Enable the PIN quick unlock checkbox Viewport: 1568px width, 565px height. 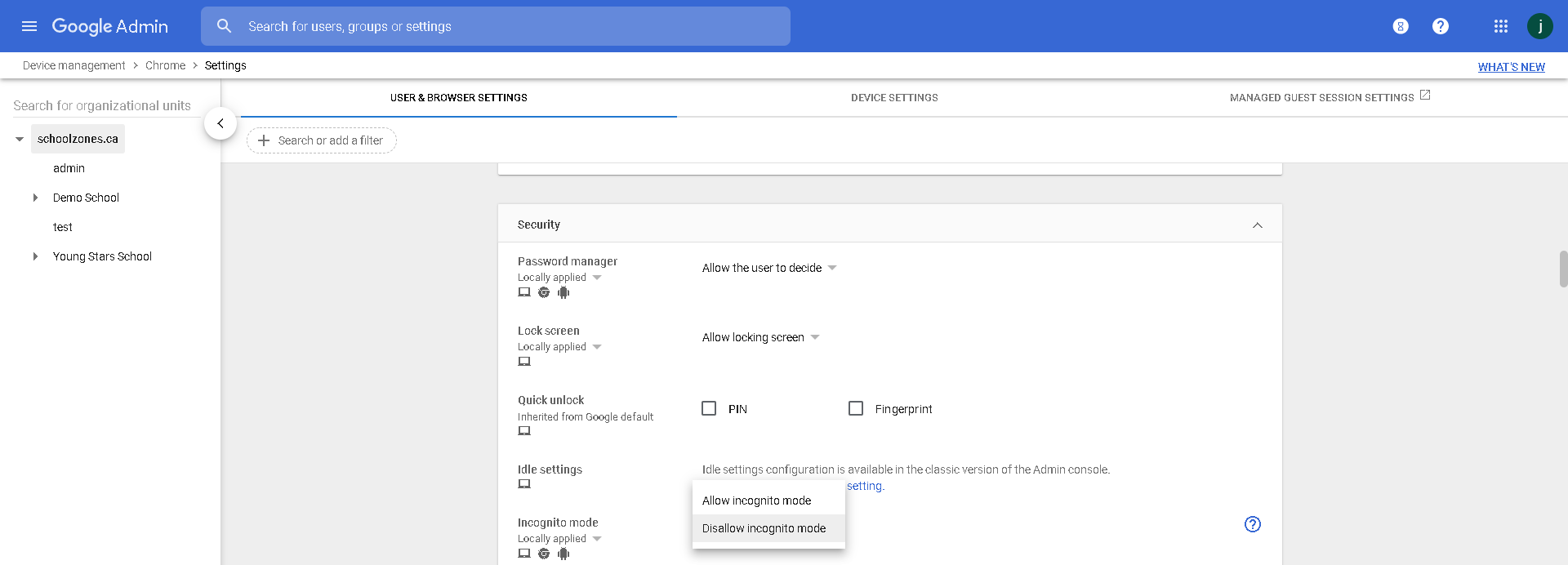(x=709, y=408)
